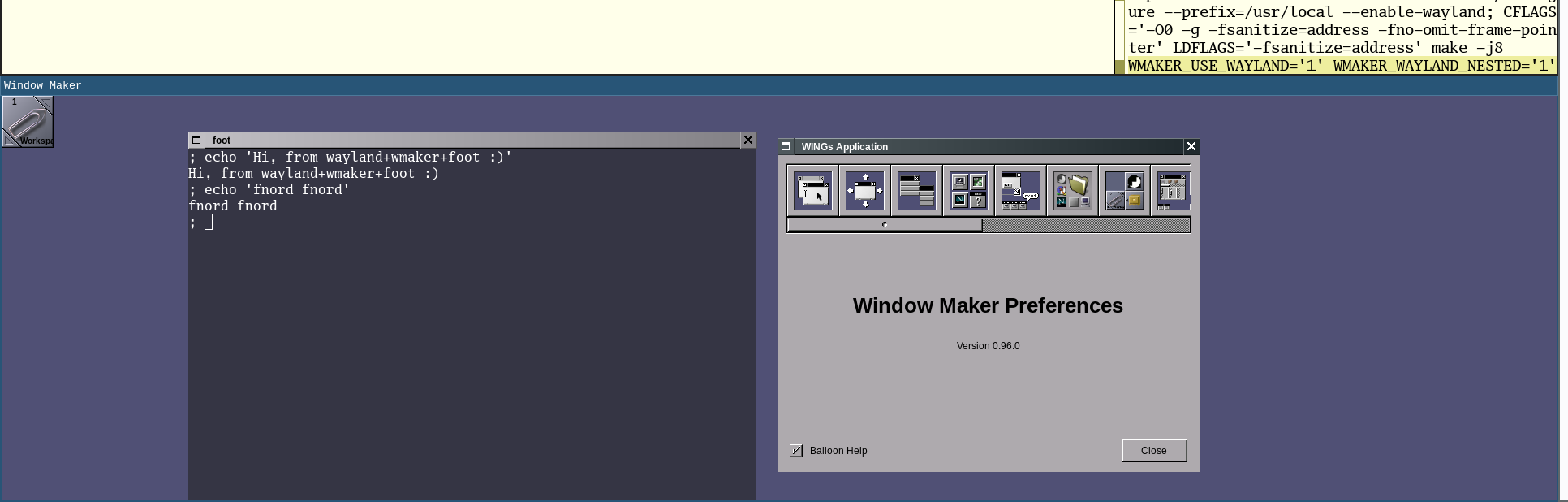Open Menu Preferences panel icon
The image size is (1568, 502).
[916, 191]
